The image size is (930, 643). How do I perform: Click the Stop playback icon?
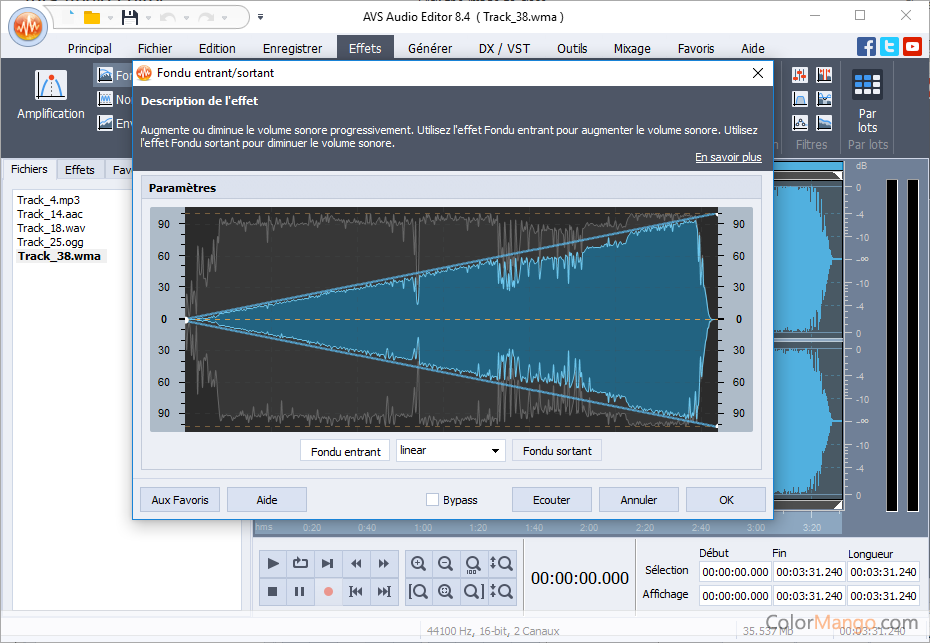pyautogui.click(x=273, y=592)
